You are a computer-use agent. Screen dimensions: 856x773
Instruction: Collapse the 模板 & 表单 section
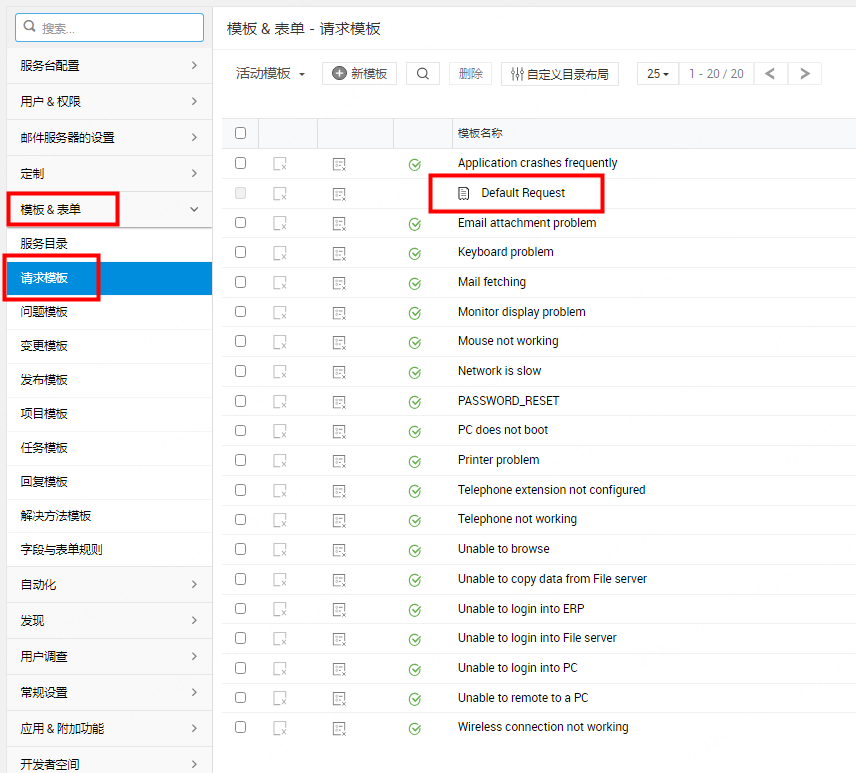pyautogui.click(x=109, y=210)
